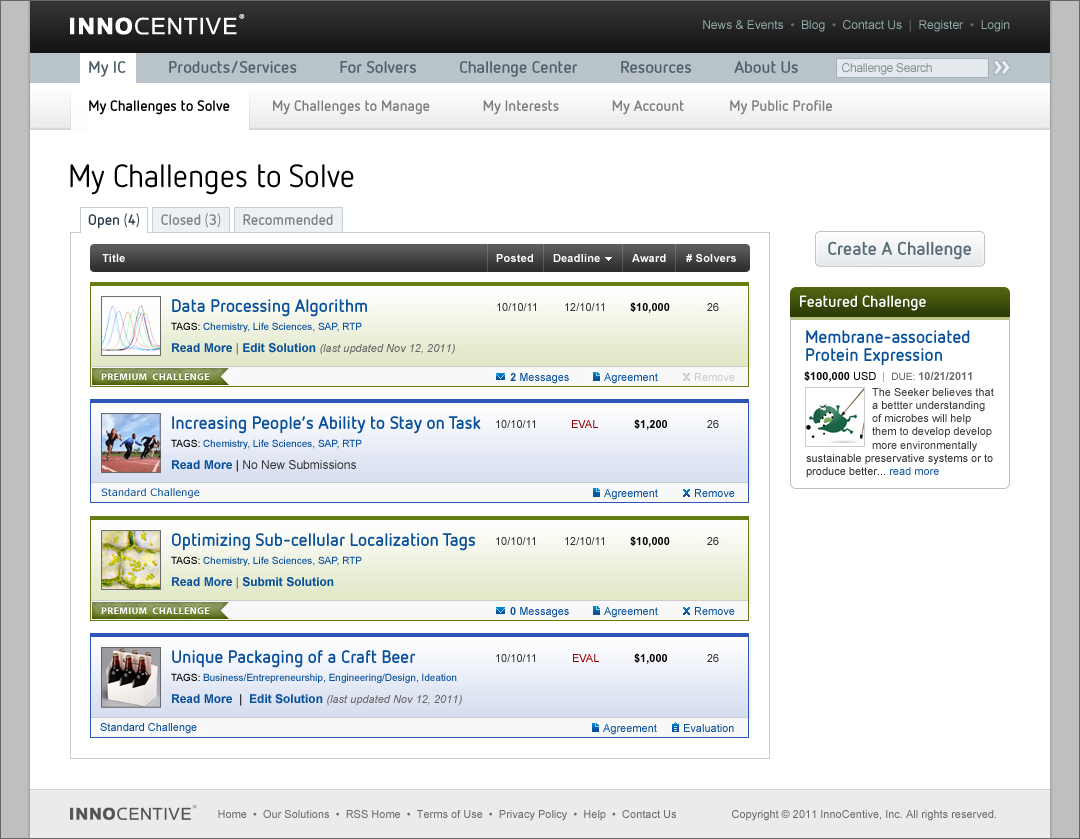1080x839 pixels.
Task: Click Evaluation clipboard icon in Craft Beer row
Action: tap(675, 727)
